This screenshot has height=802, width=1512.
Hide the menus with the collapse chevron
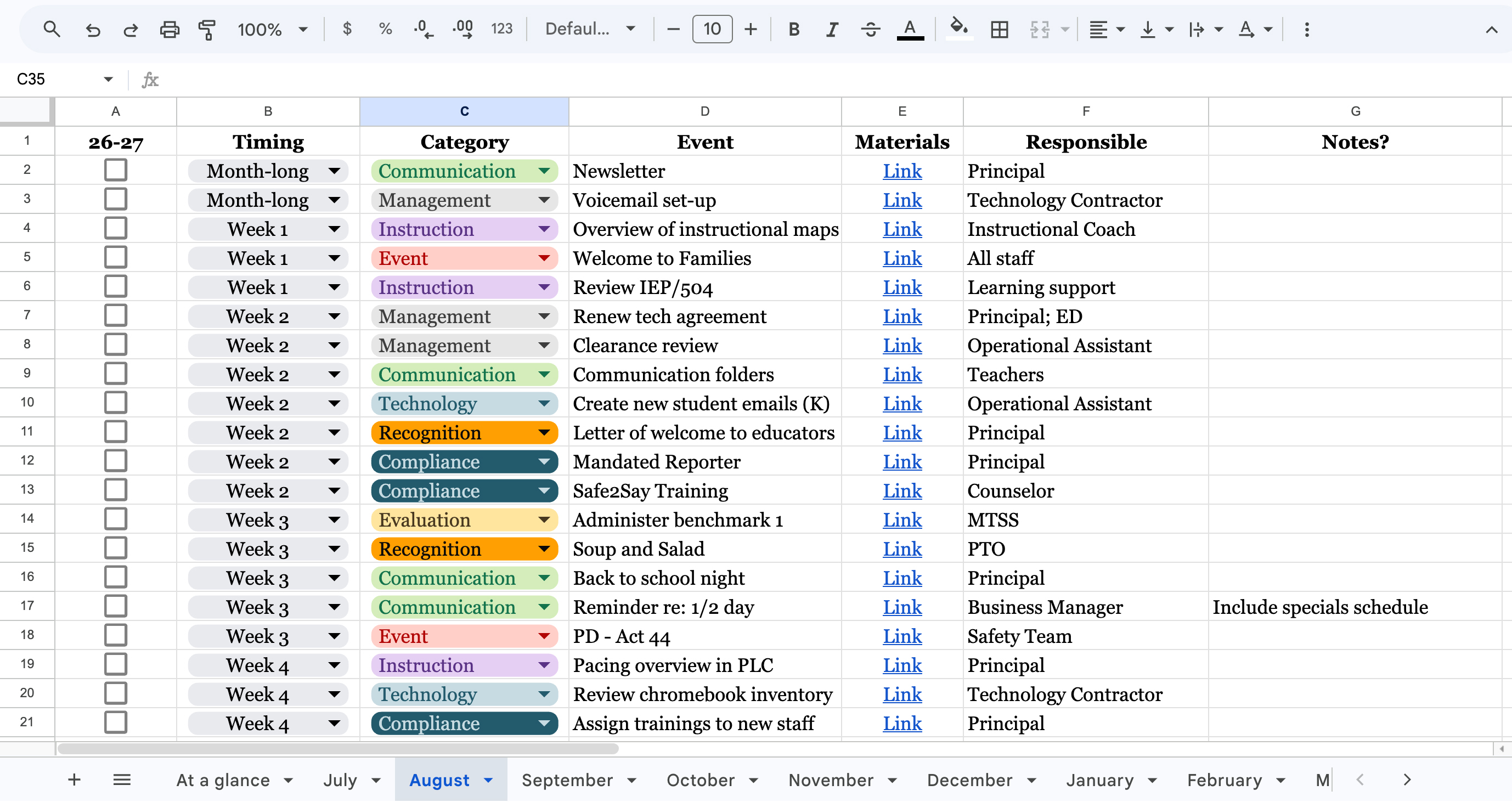tap(1491, 29)
